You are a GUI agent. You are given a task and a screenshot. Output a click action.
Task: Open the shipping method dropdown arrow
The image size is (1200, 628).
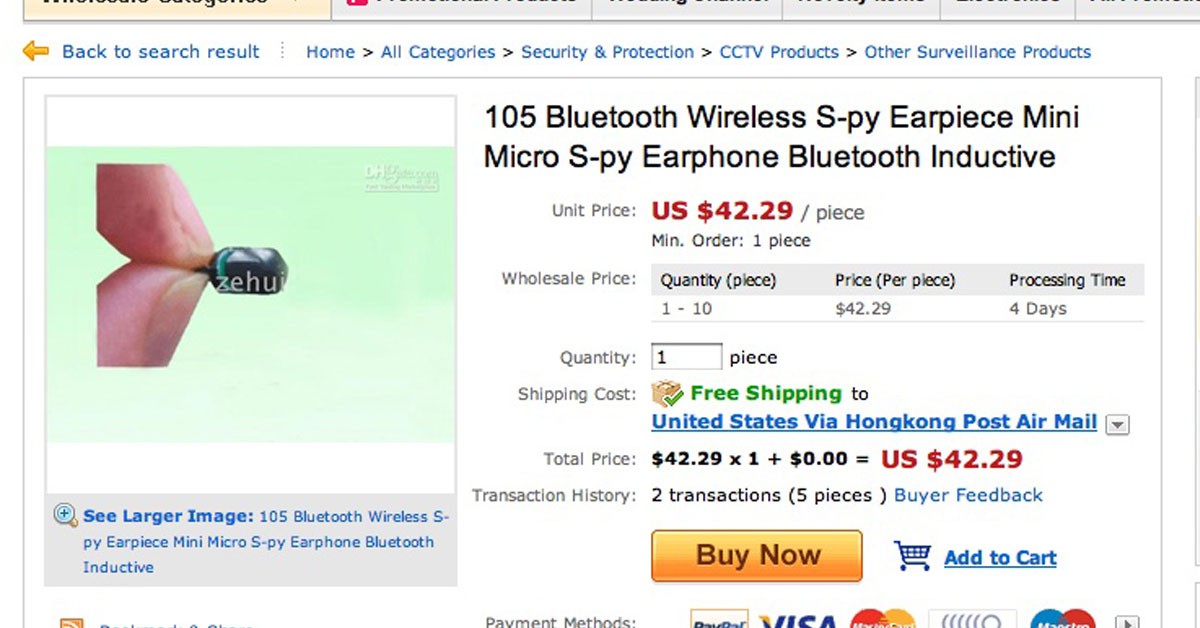[x=1117, y=424]
